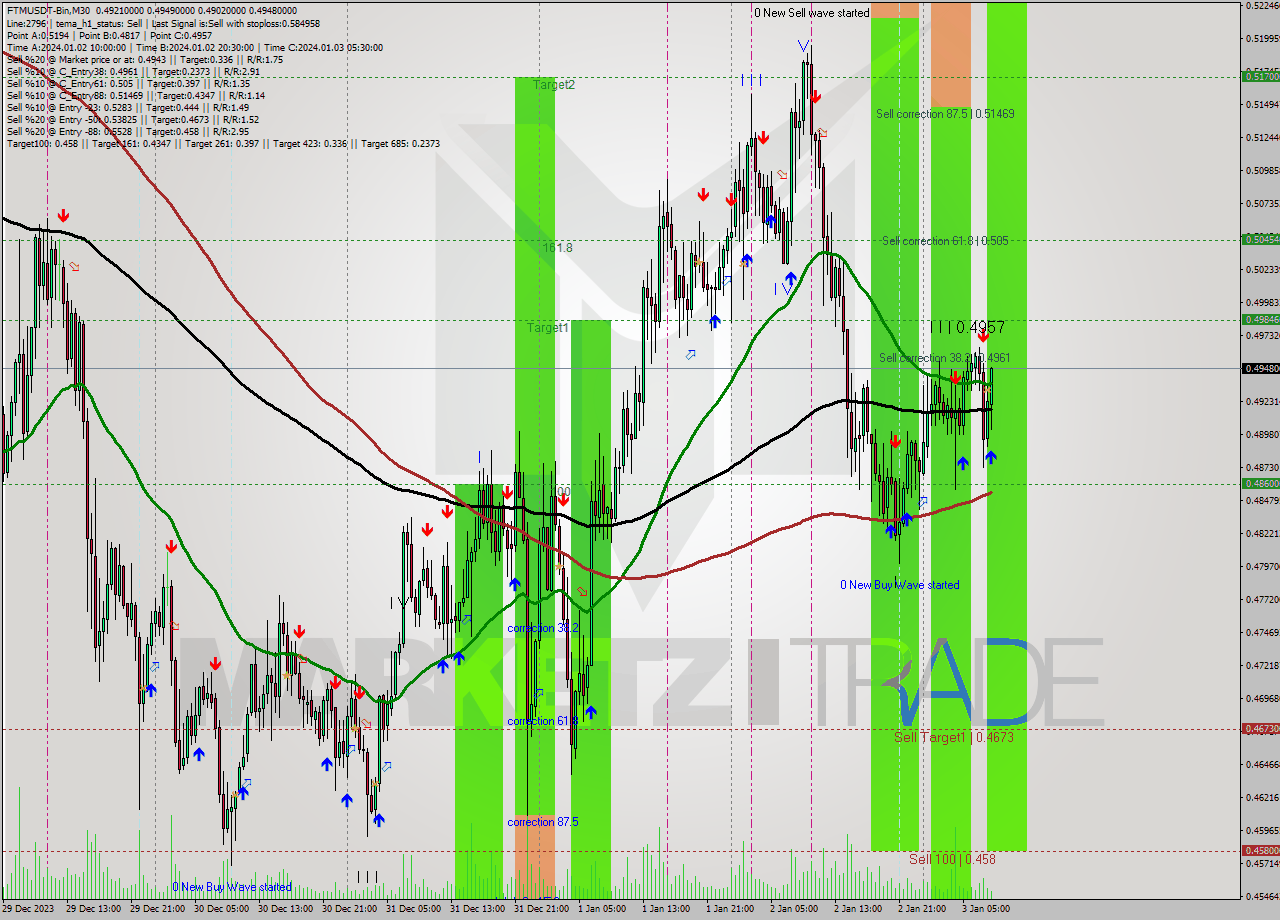Image resolution: width=1280 pixels, height=920 pixels.
Task: Select 'Sell correction 38.2 | 0.4961' label
Action: pos(944,358)
